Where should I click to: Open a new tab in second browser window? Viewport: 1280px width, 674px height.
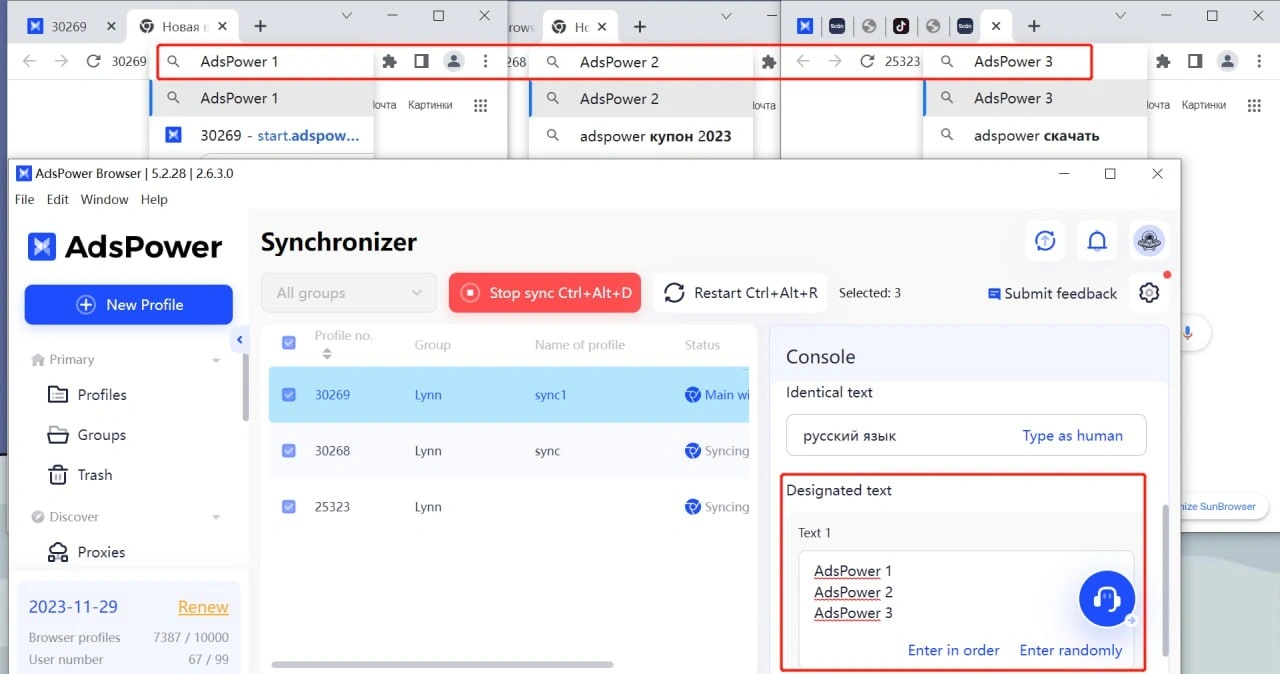click(640, 26)
